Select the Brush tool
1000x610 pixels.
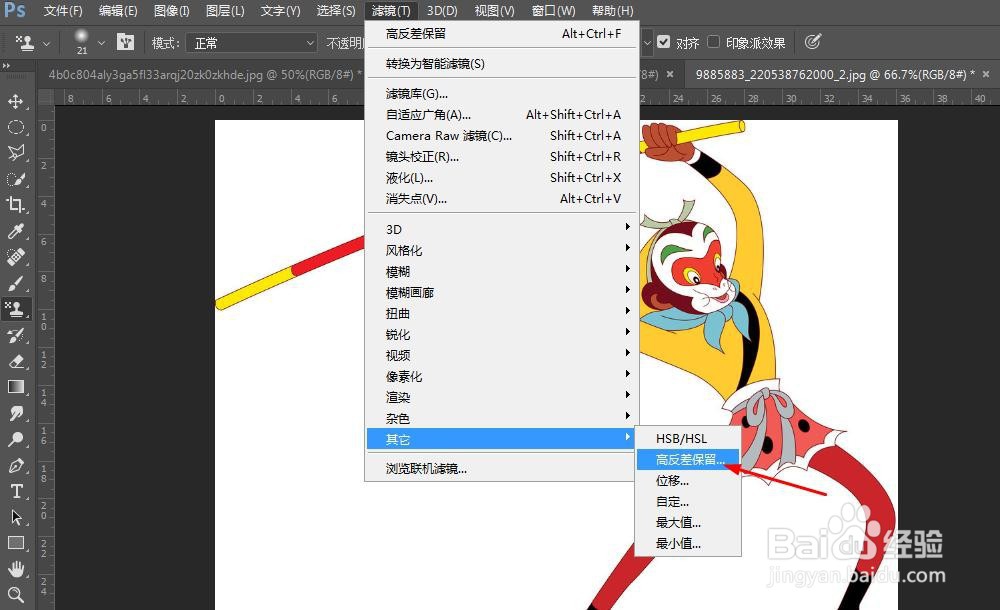click(15, 283)
